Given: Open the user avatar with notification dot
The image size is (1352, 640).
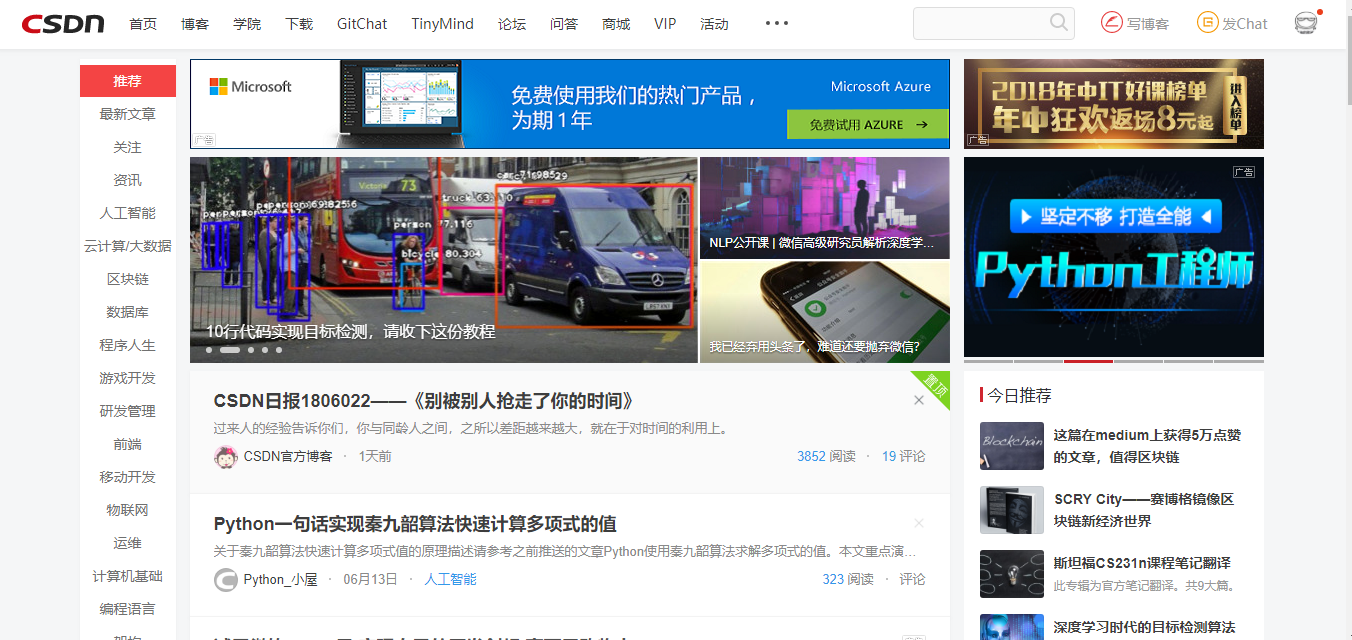Looking at the screenshot, I should tap(1305, 22).
